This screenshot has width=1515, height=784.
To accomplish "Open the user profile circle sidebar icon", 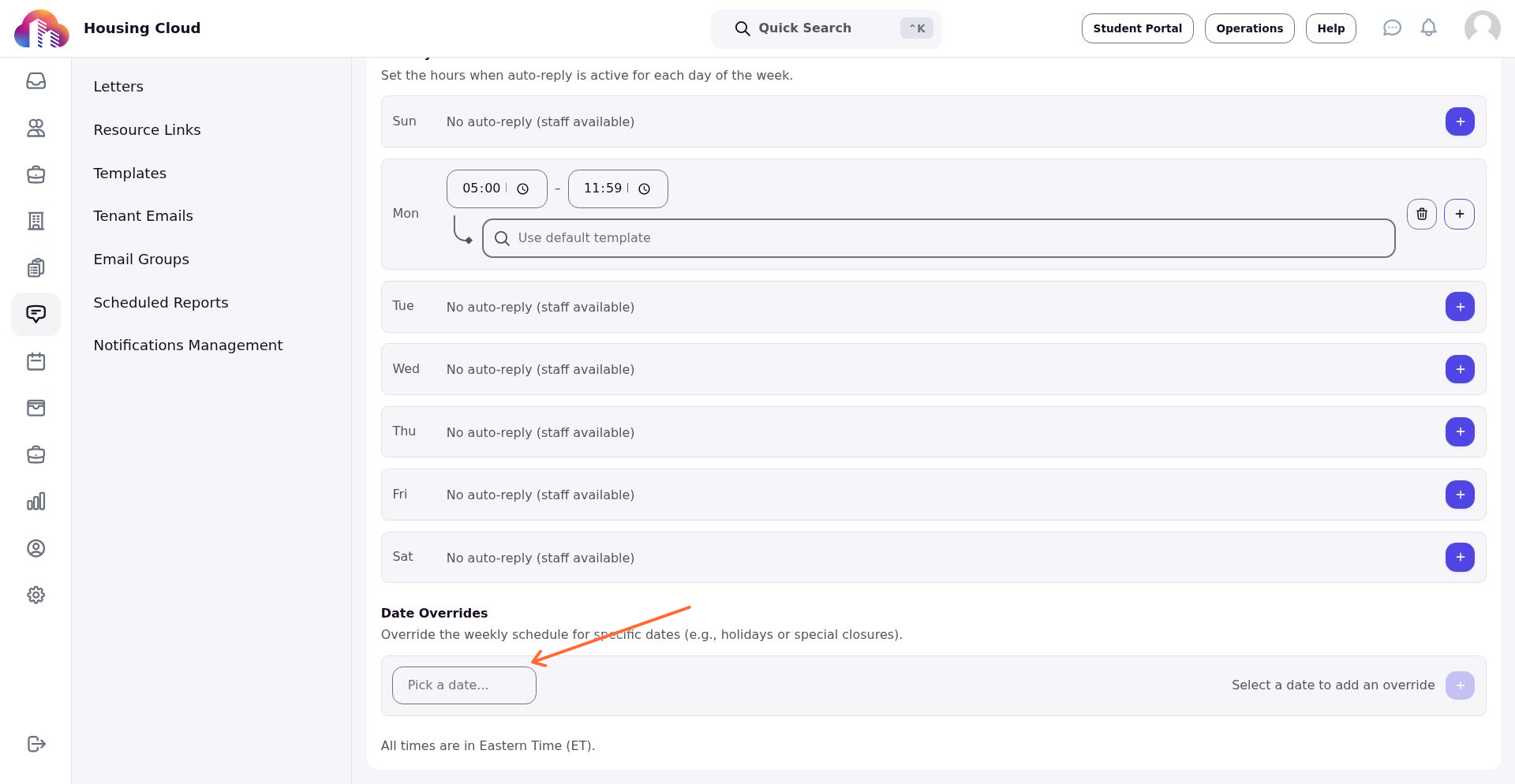I will tap(36, 548).
